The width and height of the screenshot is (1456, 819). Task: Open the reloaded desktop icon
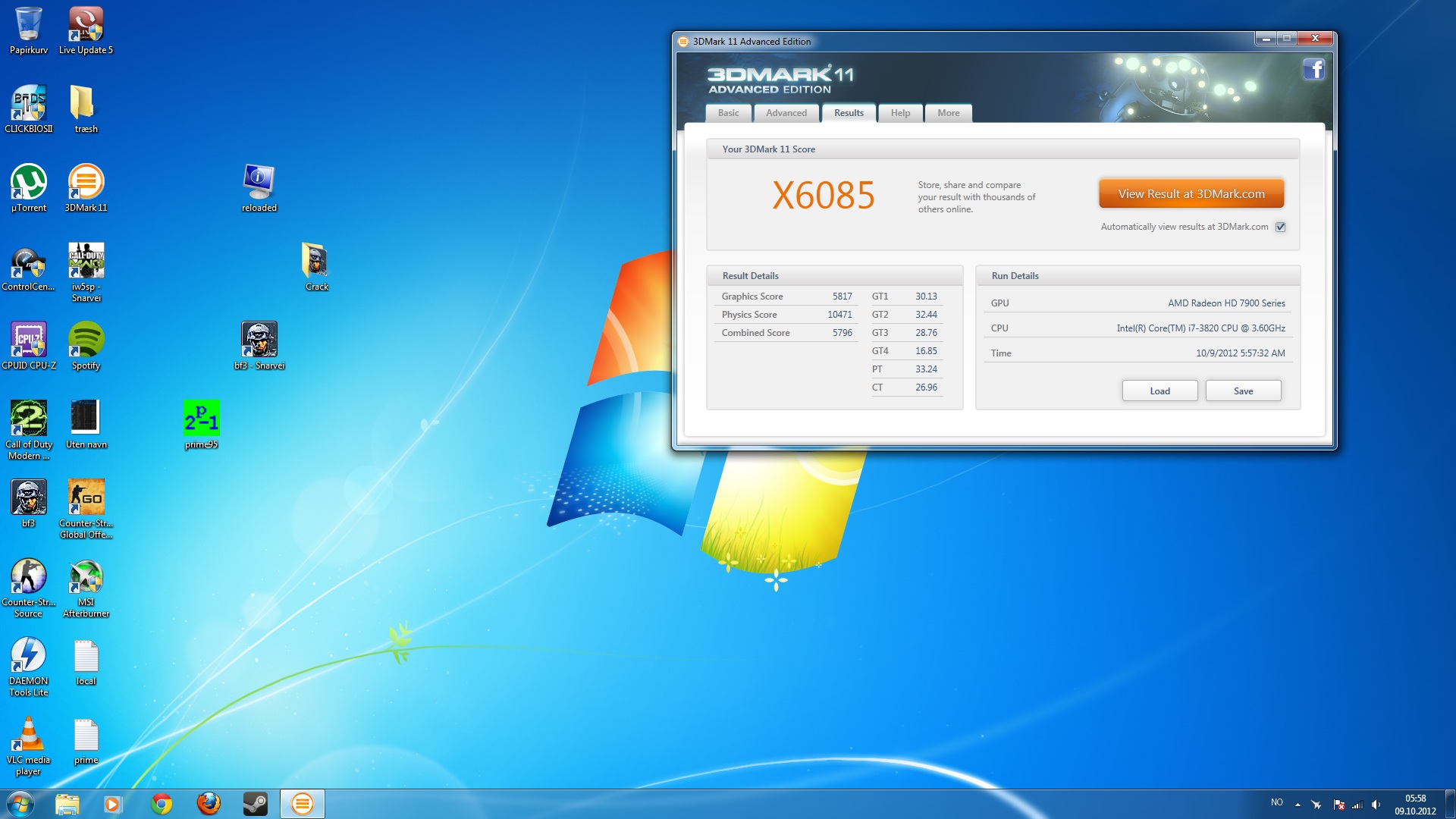point(259,188)
